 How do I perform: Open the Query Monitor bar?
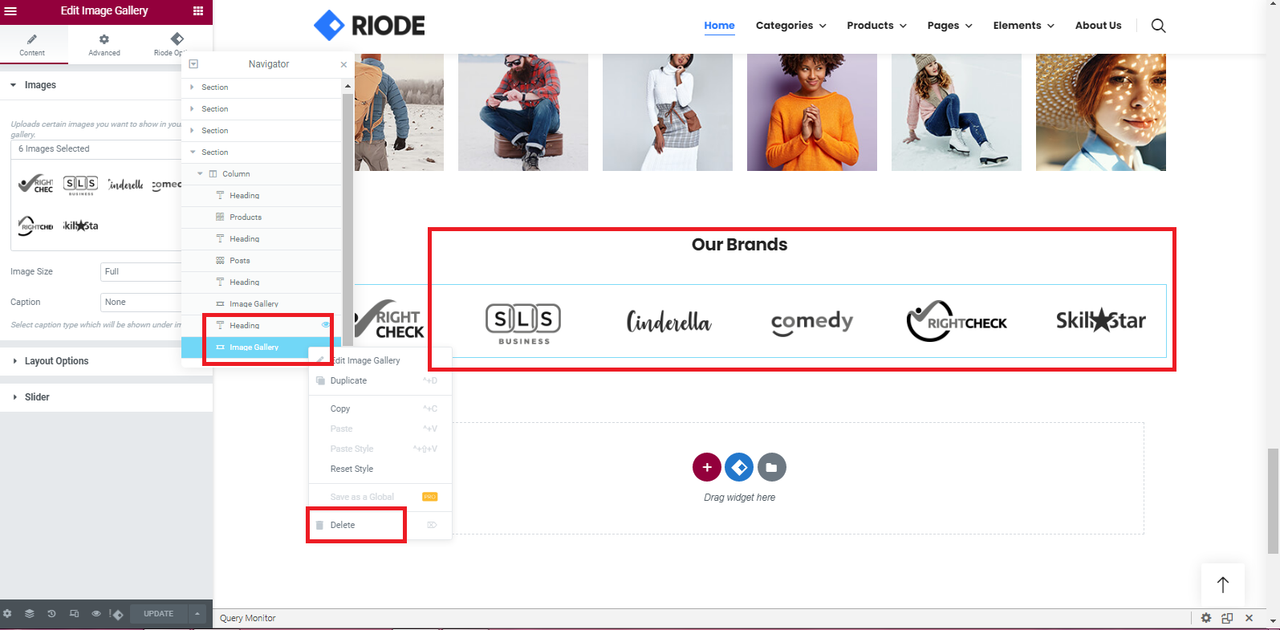248,619
